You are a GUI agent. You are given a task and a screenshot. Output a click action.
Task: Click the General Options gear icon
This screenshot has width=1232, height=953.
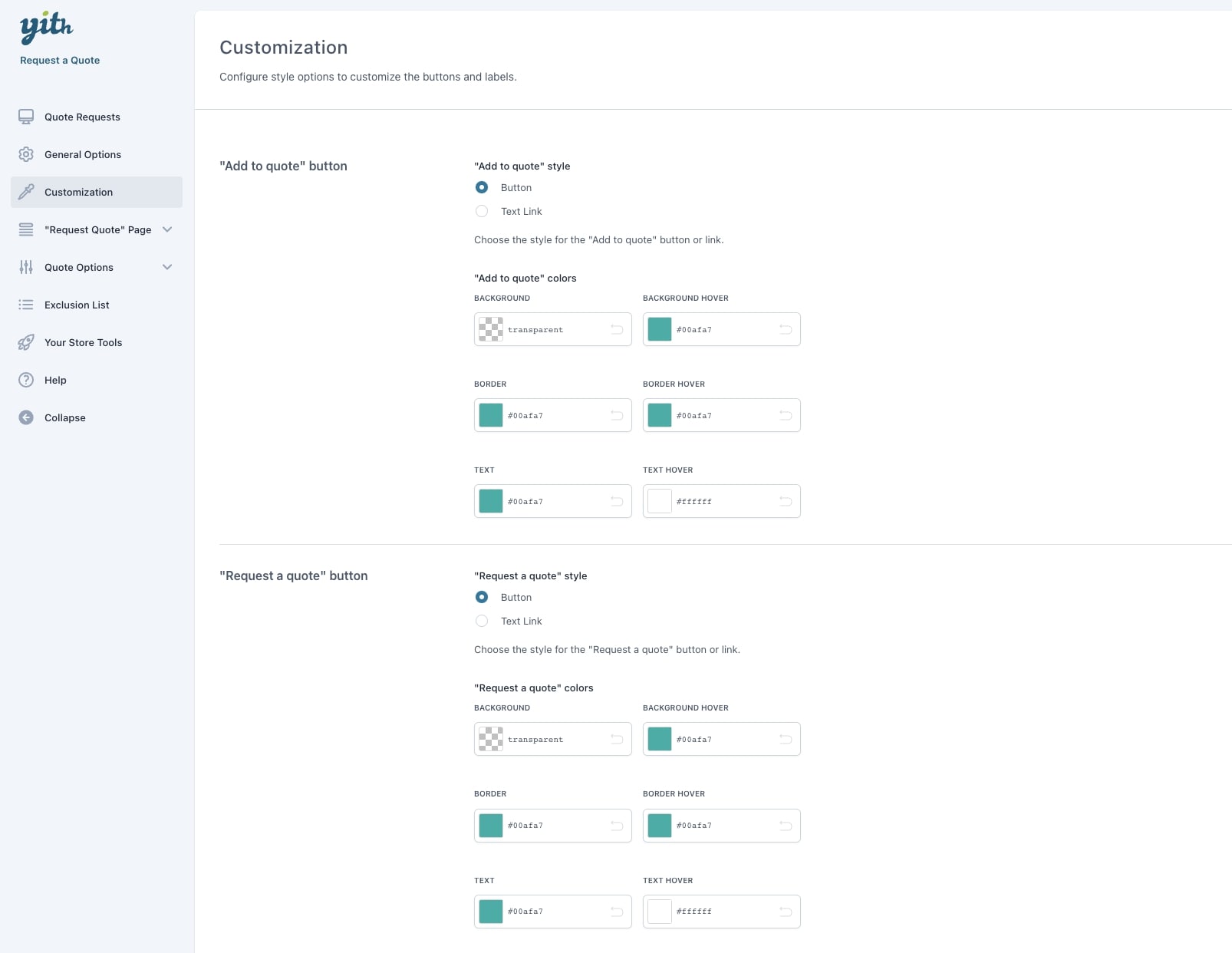tap(26, 154)
